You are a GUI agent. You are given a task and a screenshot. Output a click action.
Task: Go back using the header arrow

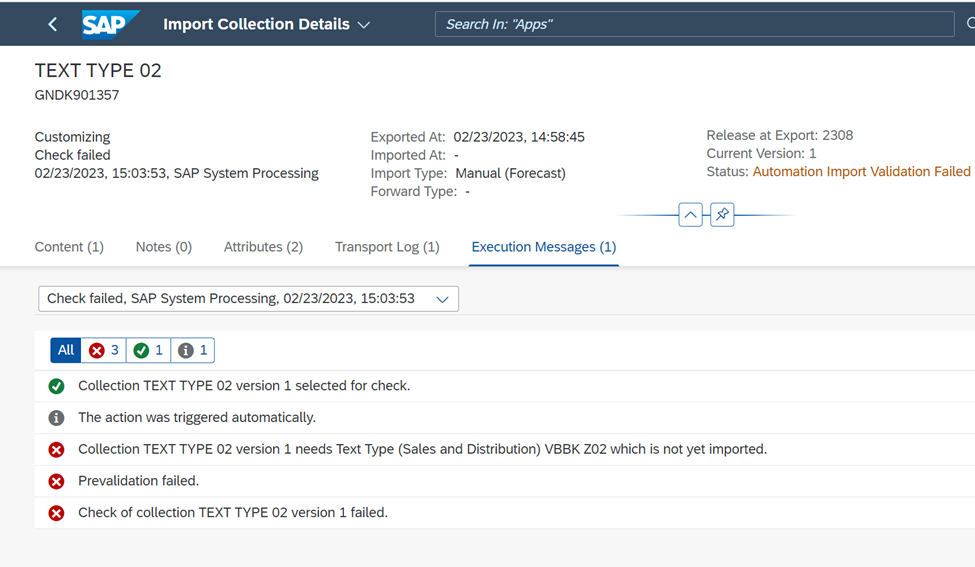coord(53,24)
